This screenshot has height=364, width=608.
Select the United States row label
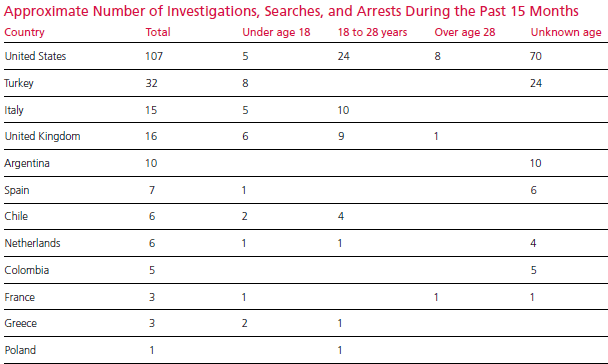(x=35, y=56)
